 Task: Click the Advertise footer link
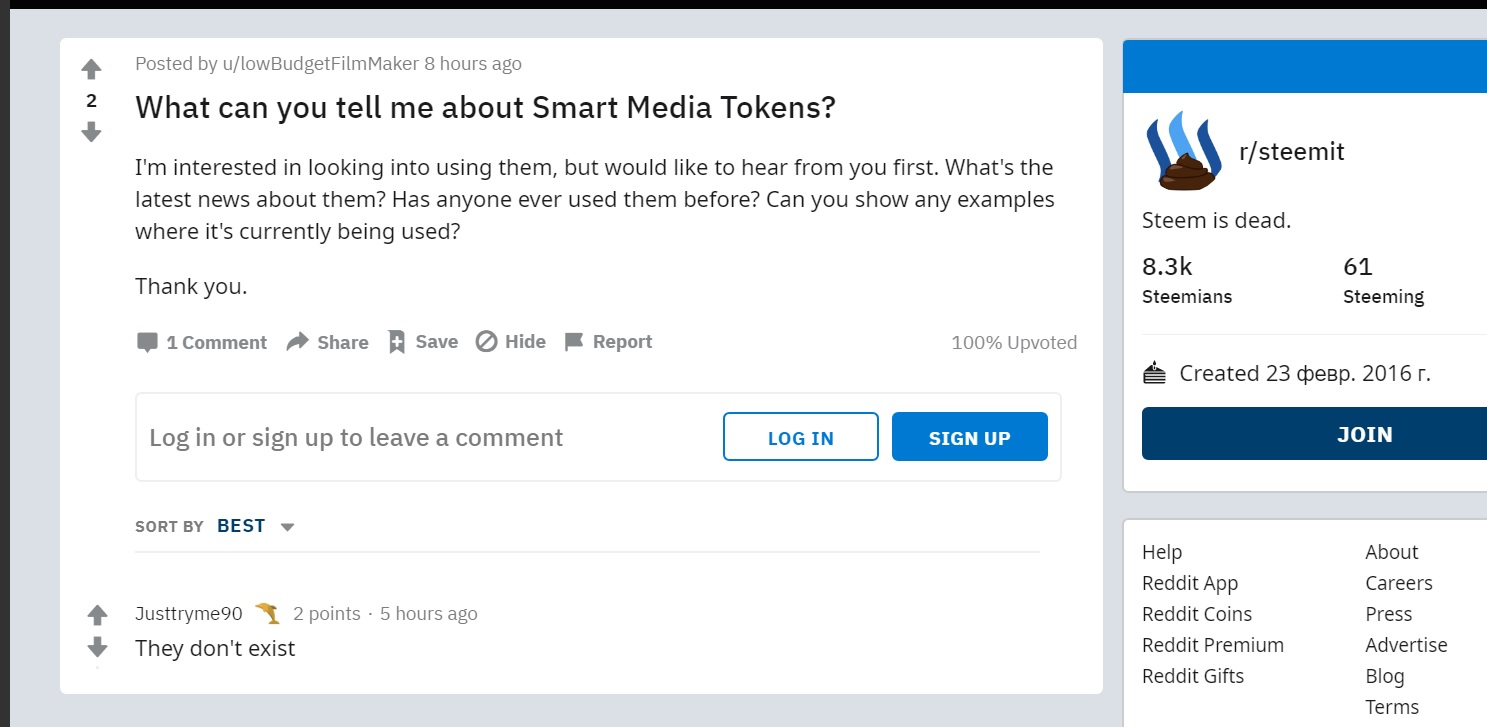click(x=1406, y=645)
